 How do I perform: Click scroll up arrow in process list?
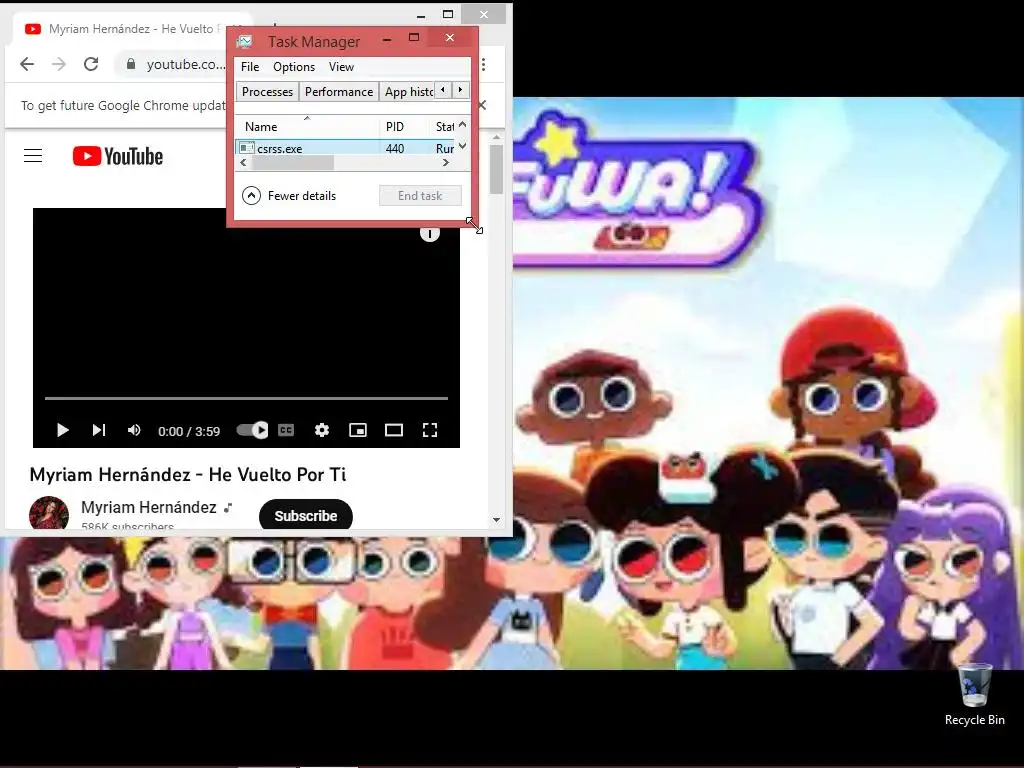462,124
